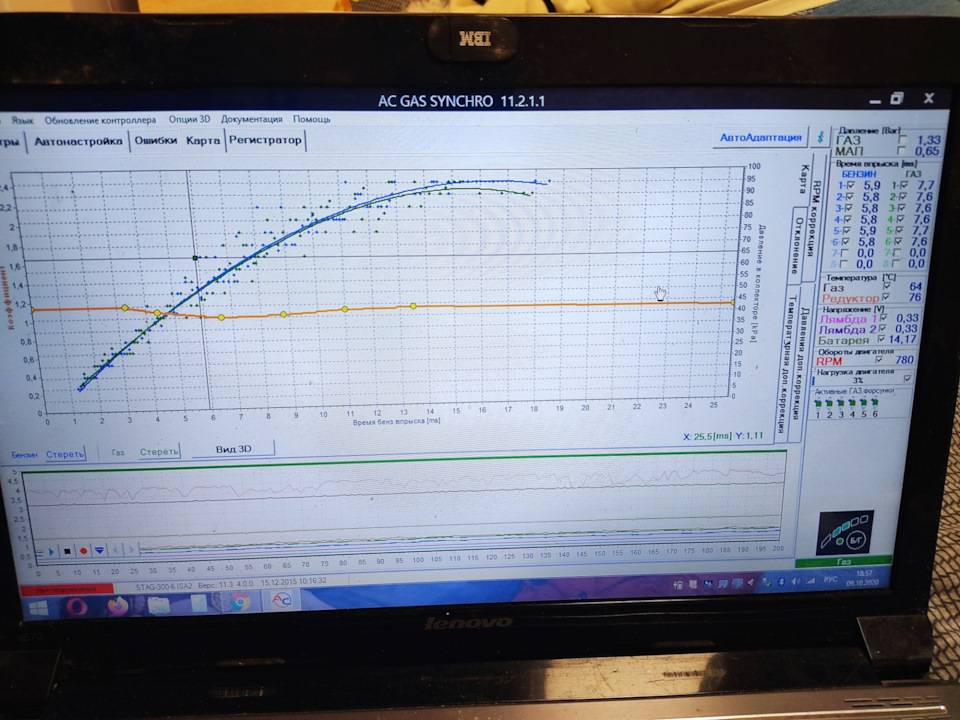
Task: Click the stop (black square) oscilloscope button
Action: pos(67,552)
